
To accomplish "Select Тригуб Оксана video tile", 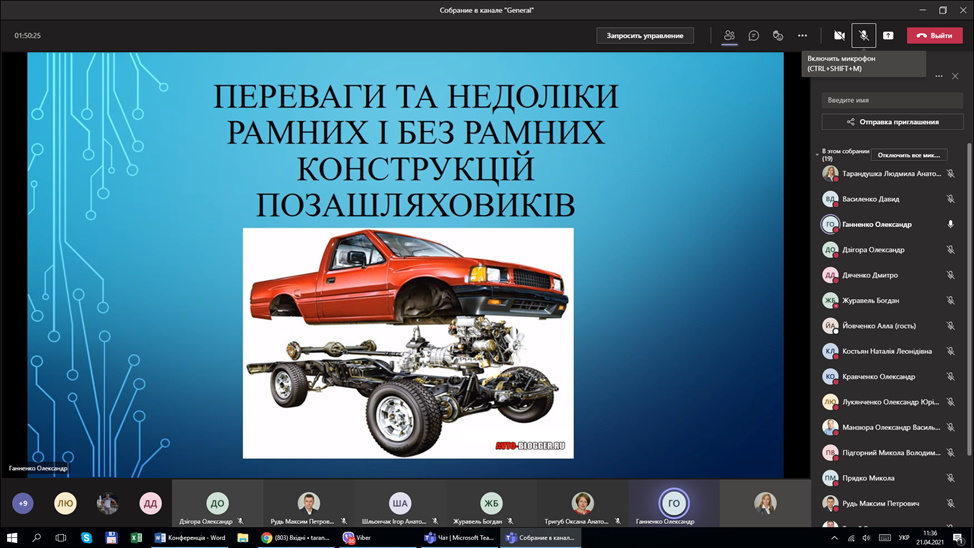I will coord(582,503).
